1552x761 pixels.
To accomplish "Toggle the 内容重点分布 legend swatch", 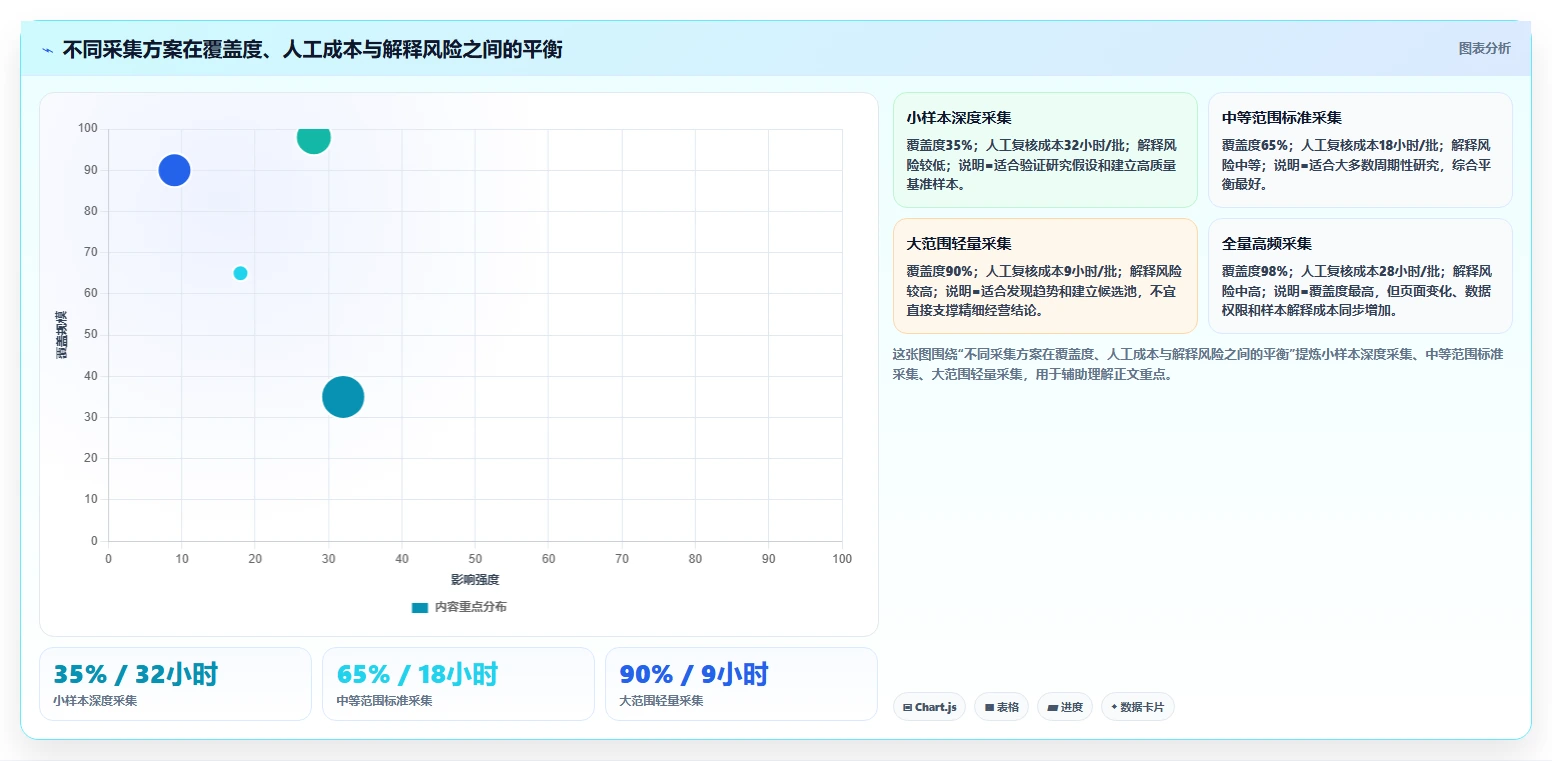I will tap(420, 607).
